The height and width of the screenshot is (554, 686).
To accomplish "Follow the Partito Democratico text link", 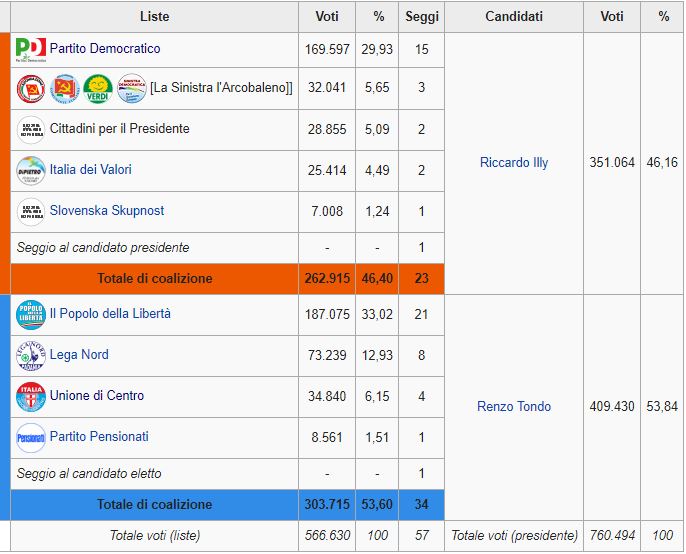I will click(x=104, y=49).
